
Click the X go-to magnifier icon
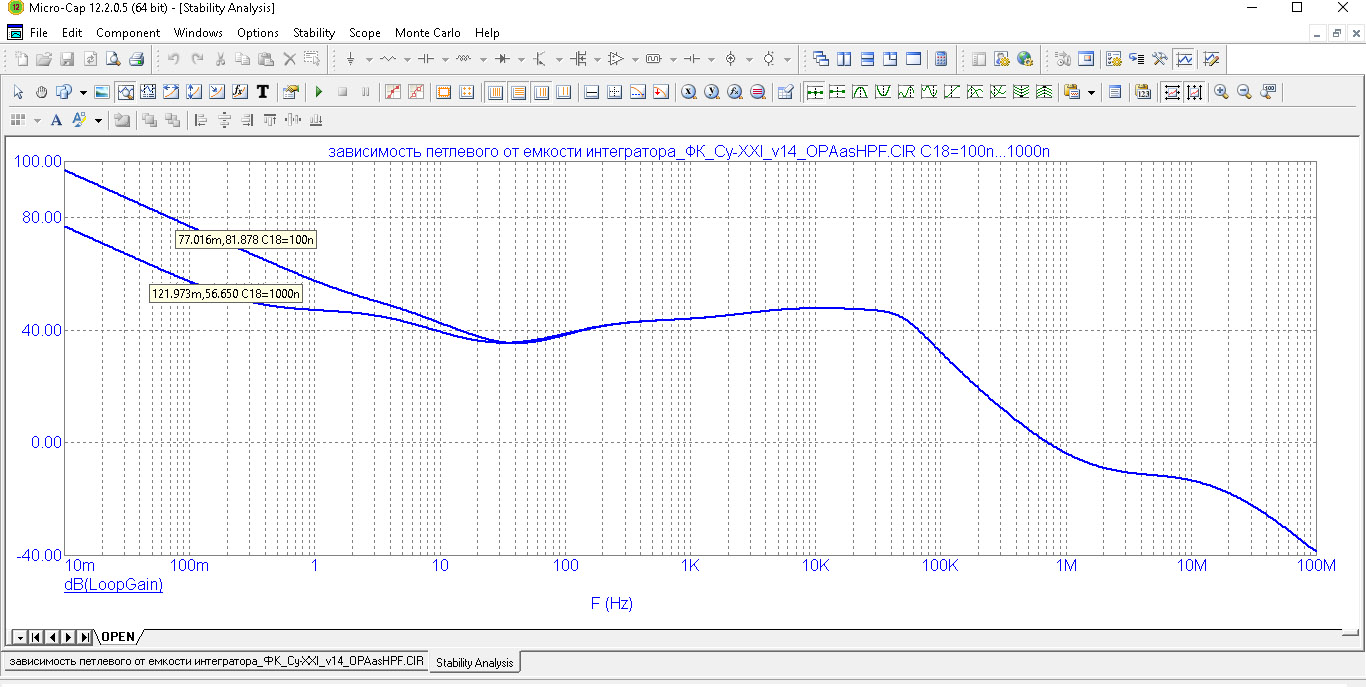click(x=689, y=92)
